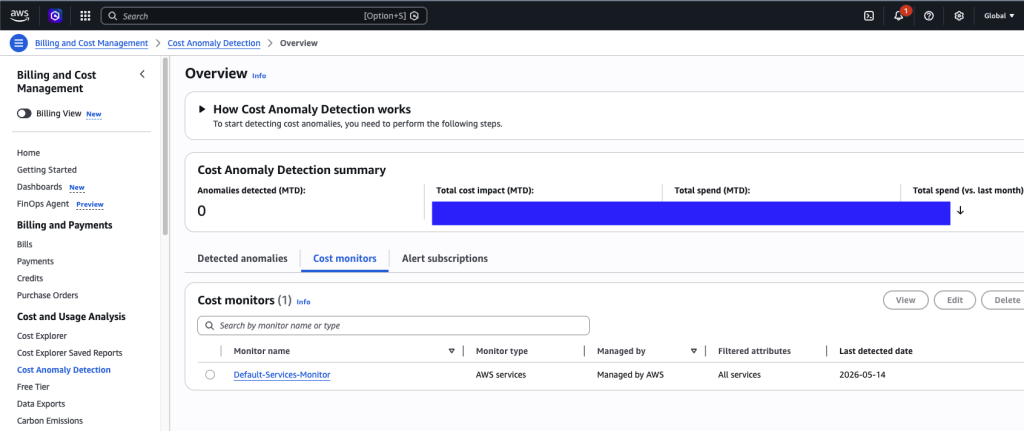The width and height of the screenshot is (1024, 431).
Task: Click Info link next to Overview
Action: (x=259, y=76)
